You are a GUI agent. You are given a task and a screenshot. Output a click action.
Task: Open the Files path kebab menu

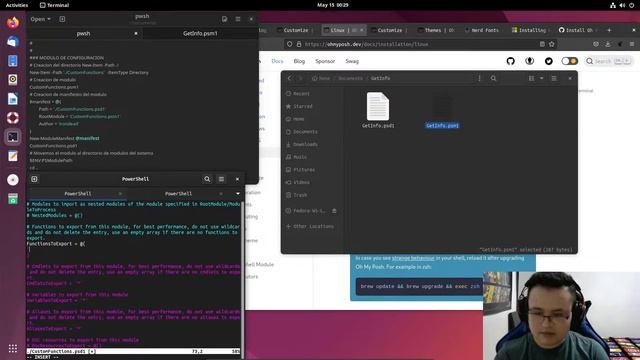tap(479, 78)
